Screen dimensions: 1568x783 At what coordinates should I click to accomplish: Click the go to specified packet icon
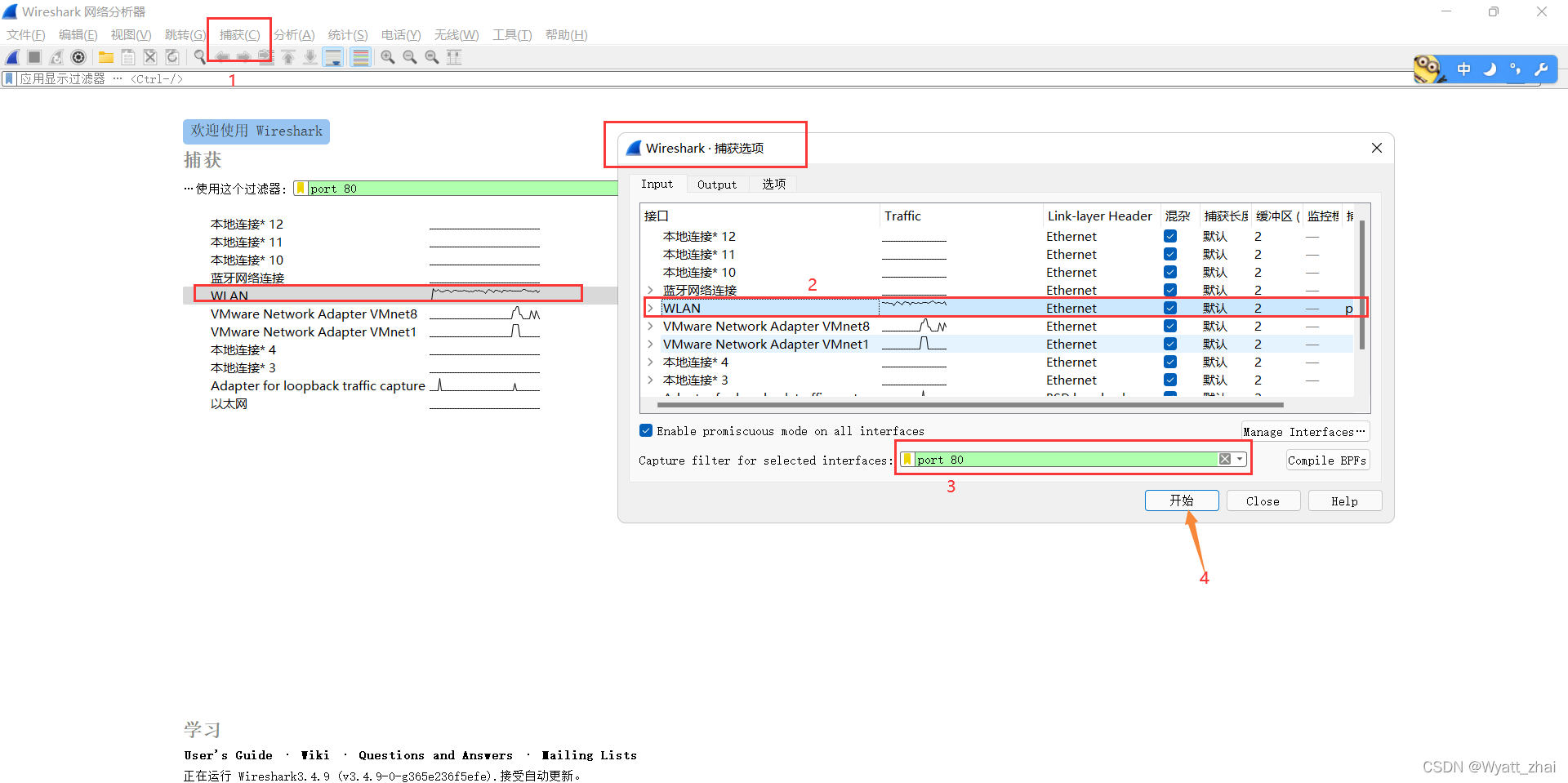(x=265, y=57)
